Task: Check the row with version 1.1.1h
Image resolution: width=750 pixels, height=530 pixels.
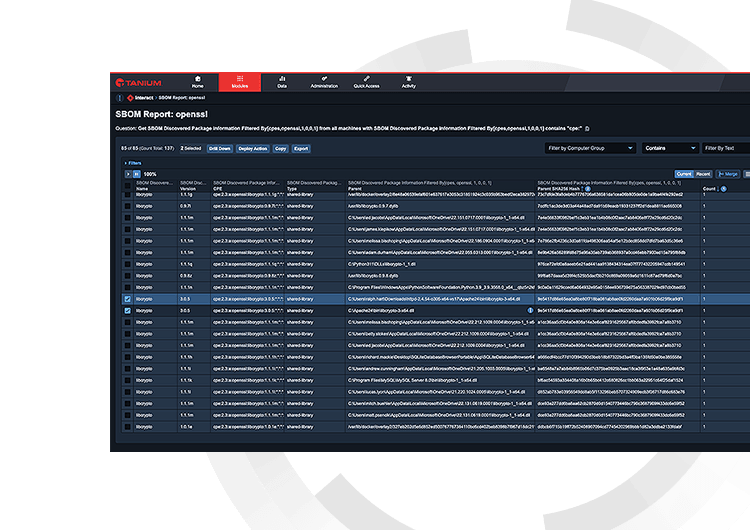Action: [127, 357]
